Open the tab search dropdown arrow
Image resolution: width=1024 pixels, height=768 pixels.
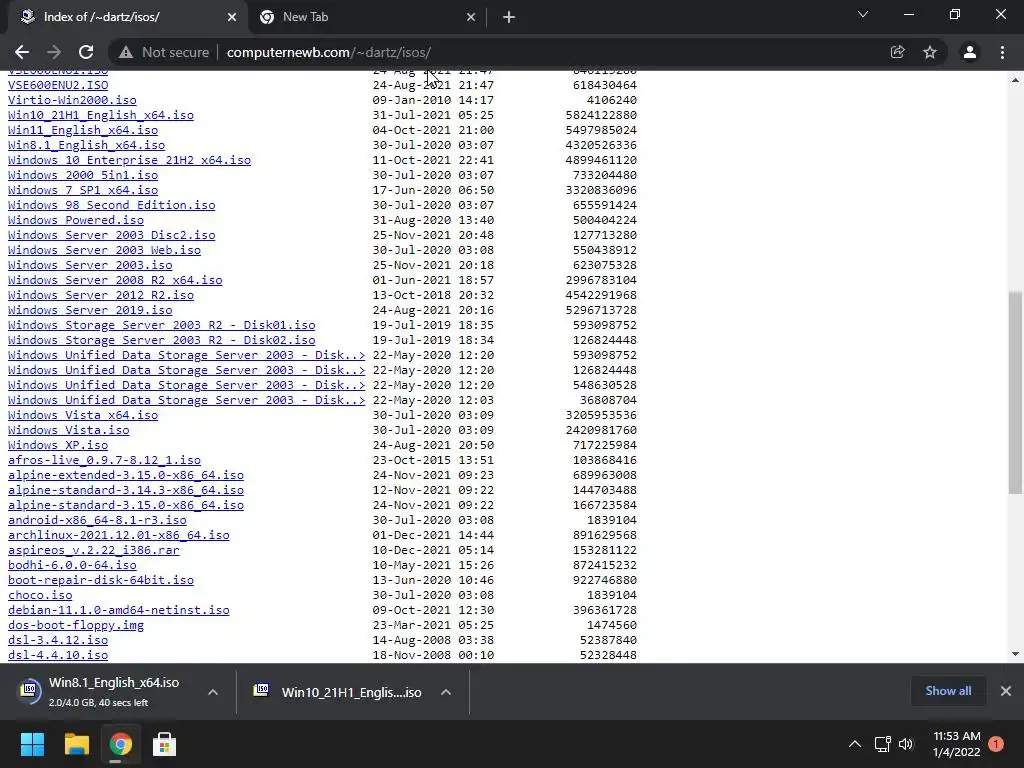pos(863,14)
